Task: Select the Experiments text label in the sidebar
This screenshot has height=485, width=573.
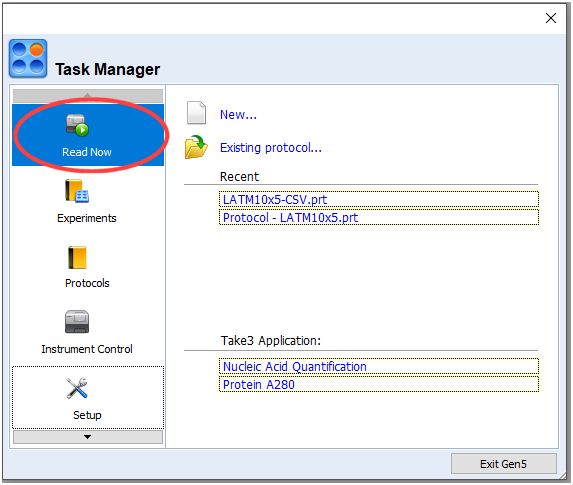Action: [87, 218]
